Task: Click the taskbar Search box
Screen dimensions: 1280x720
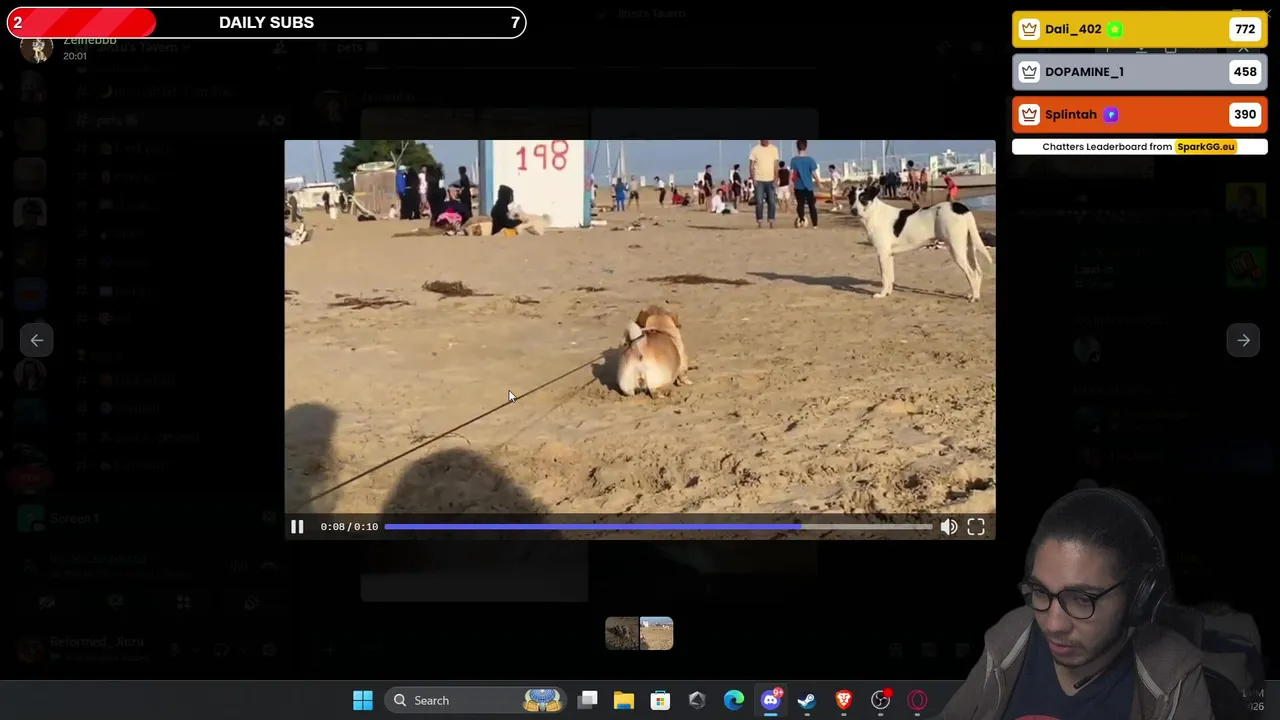Action: pos(476,701)
